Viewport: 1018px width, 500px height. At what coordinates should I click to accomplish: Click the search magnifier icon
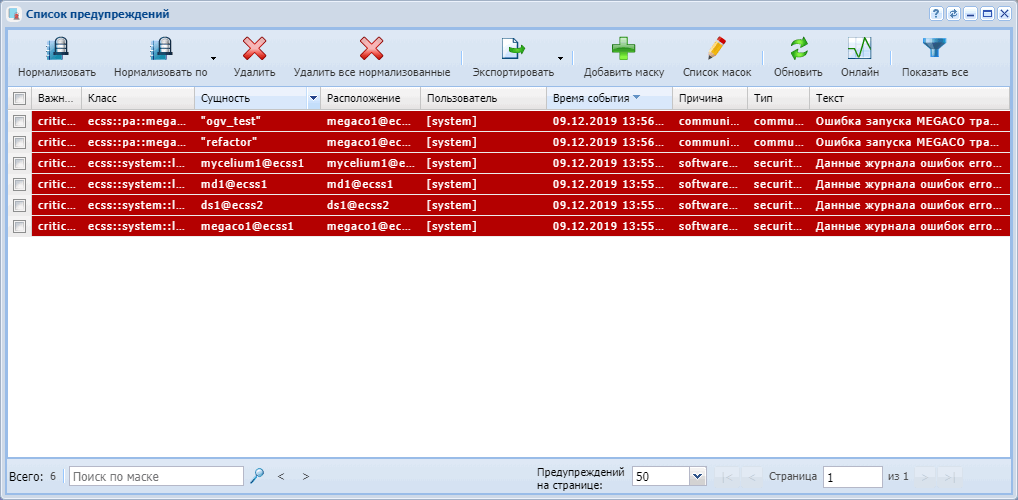tap(257, 476)
